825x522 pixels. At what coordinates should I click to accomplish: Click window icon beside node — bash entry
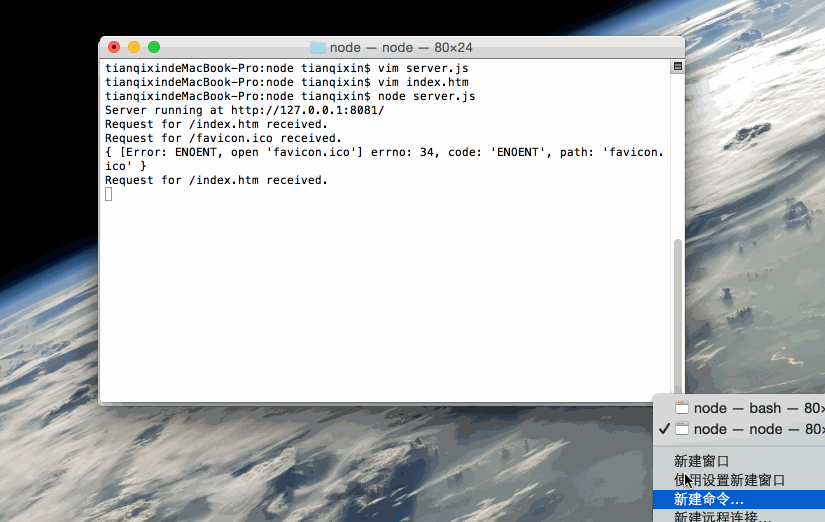(x=682, y=408)
